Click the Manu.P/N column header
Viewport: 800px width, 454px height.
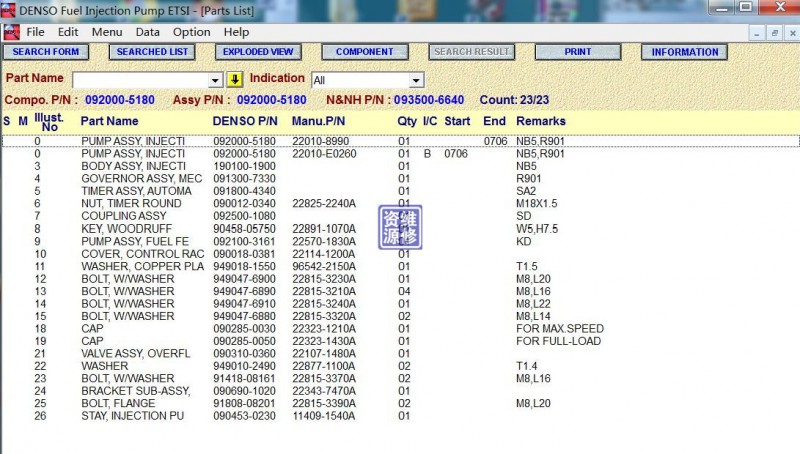(318, 121)
